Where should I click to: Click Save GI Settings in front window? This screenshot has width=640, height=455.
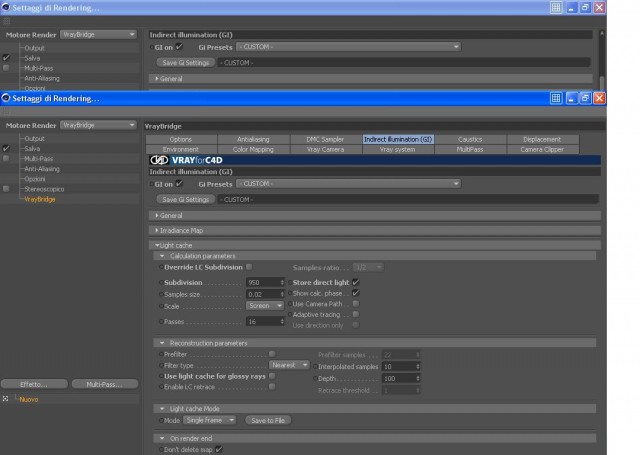186,199
